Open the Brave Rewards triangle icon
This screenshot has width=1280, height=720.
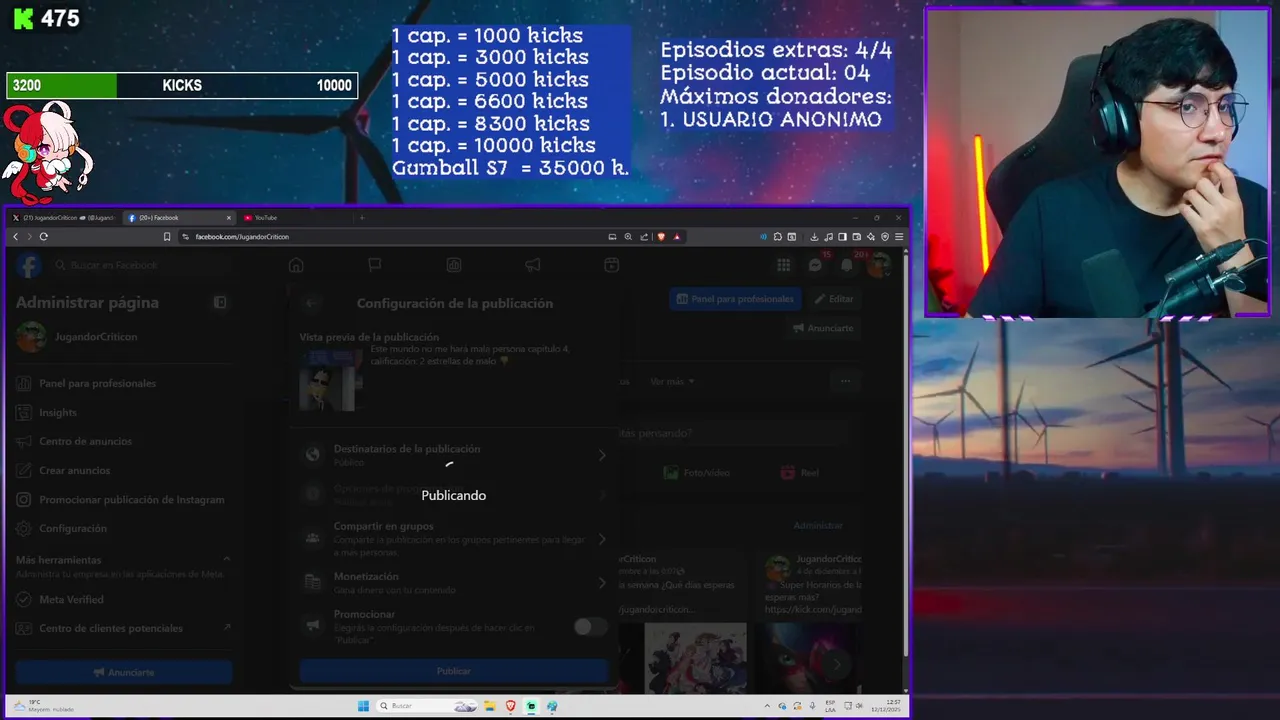tap(677, 237)
